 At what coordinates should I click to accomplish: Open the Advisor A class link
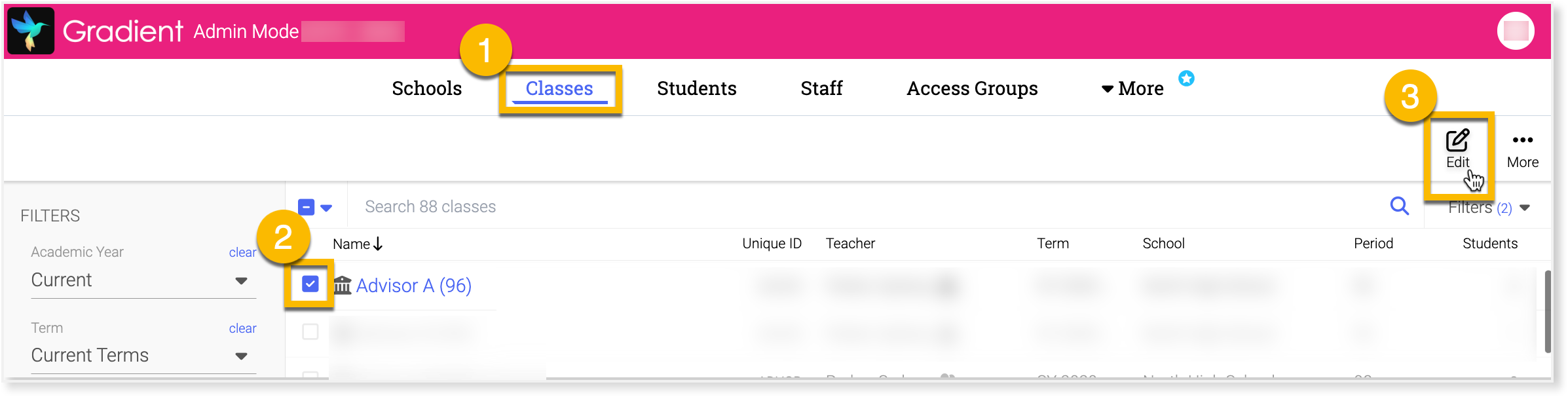click(413, 286)
